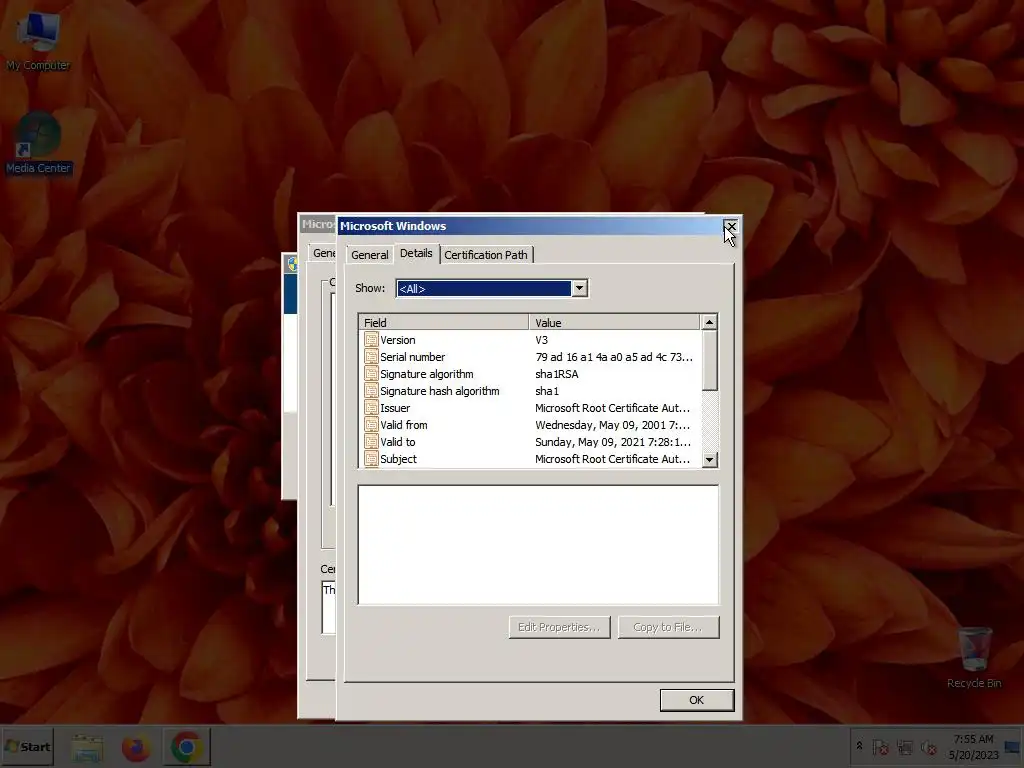
Task: Show hidden tray icons chevron
Action: click(859, 746)
